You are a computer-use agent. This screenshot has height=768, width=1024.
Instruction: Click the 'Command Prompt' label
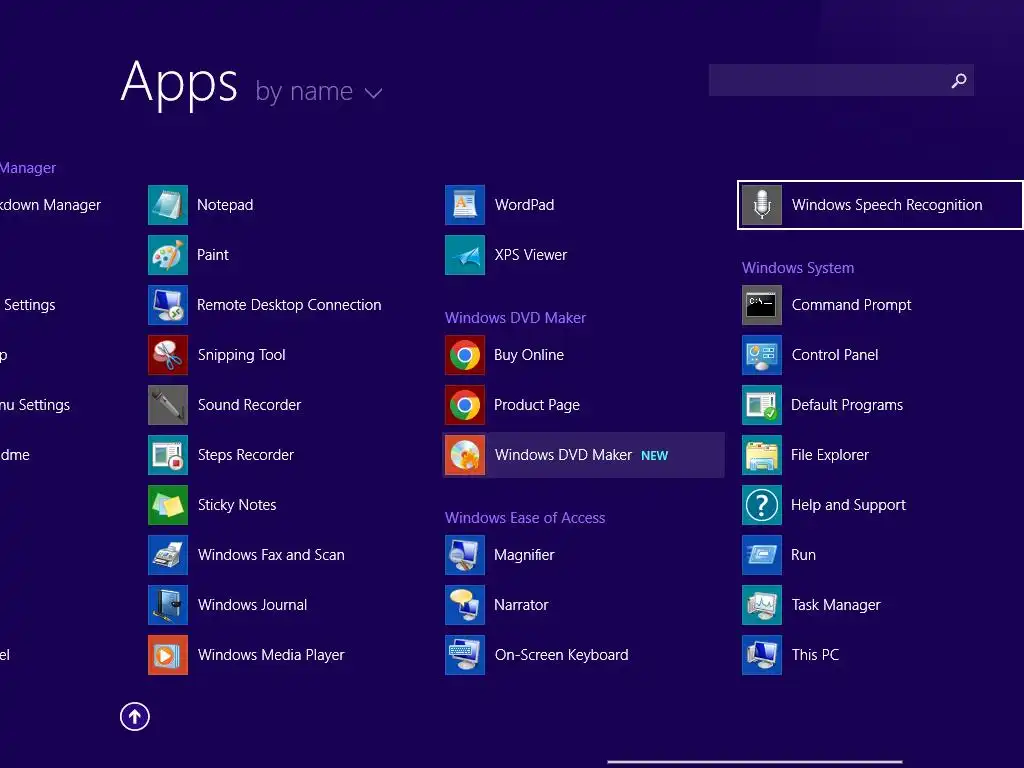tap(852, 305)
